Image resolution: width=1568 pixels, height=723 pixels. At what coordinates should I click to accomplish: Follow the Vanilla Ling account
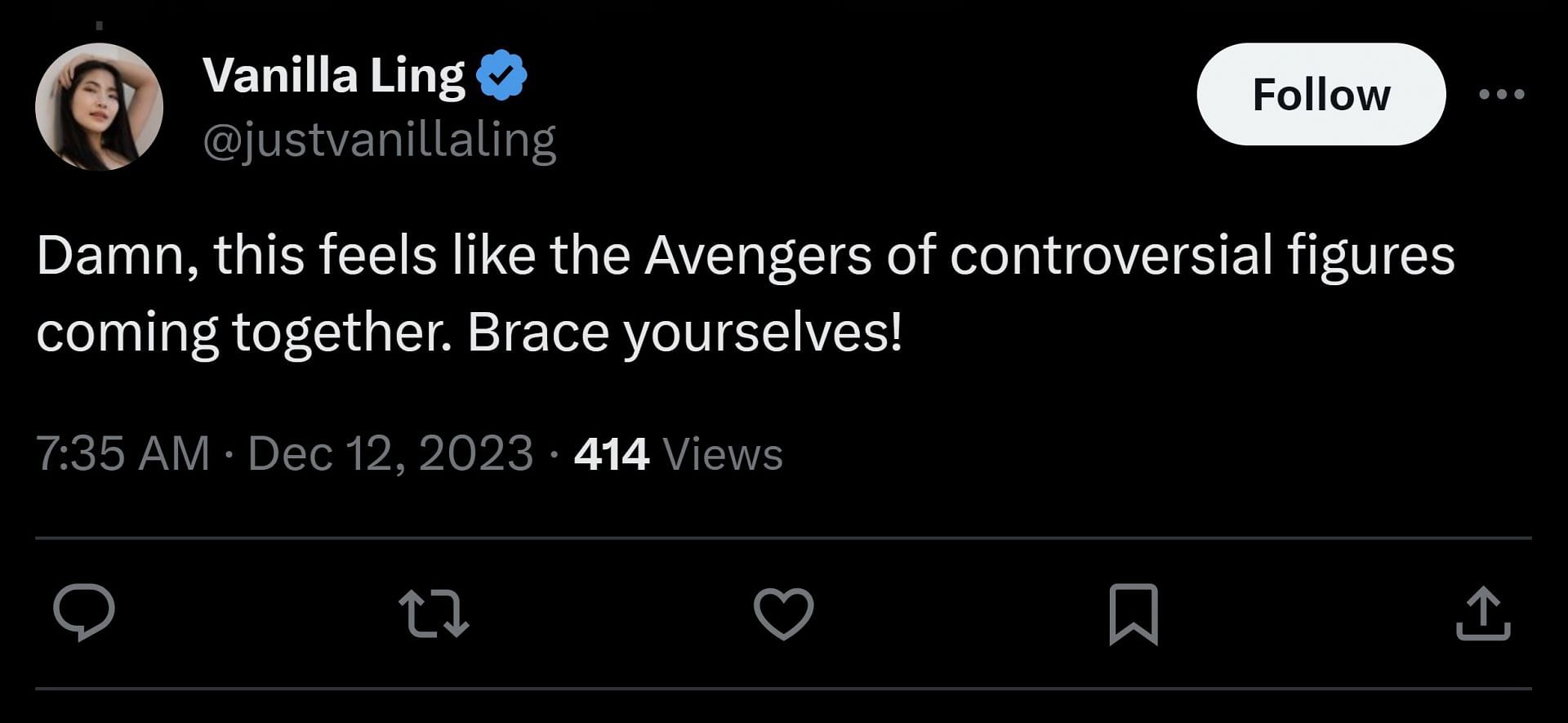(x=1321, y=94)
